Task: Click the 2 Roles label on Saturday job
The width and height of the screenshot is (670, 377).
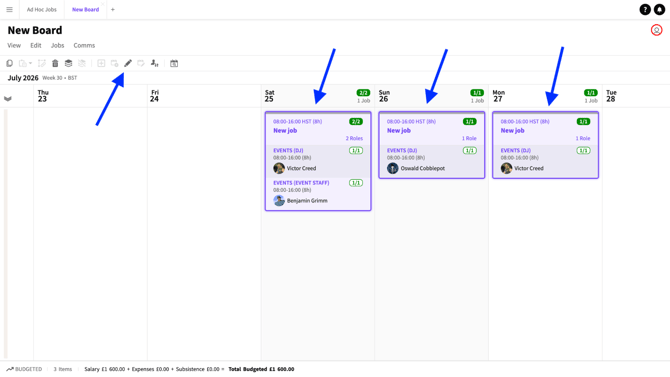Action: pyautogui.click(x=354, y=138)
